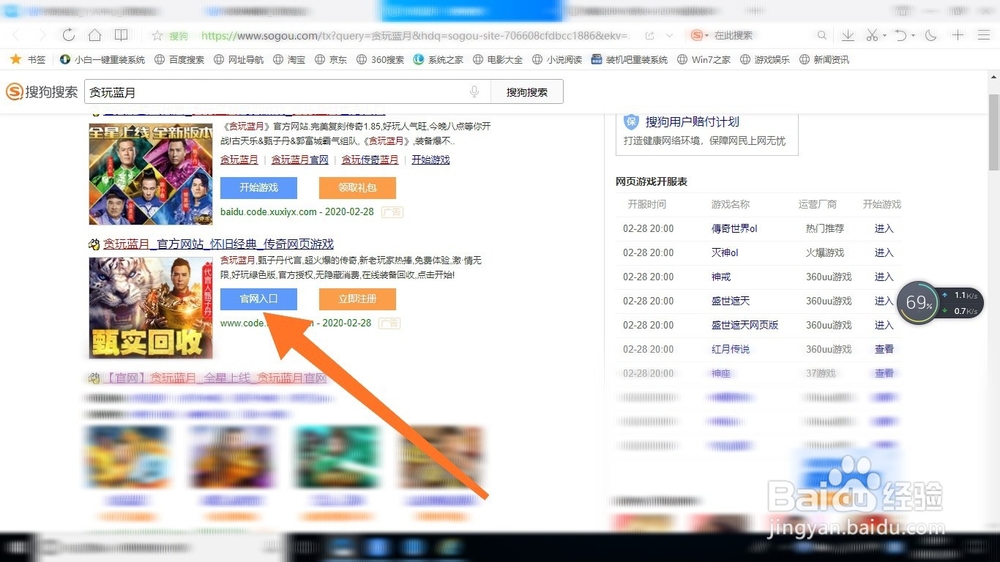
Task: Open the 神戒 game link
Action: (721, 277)
